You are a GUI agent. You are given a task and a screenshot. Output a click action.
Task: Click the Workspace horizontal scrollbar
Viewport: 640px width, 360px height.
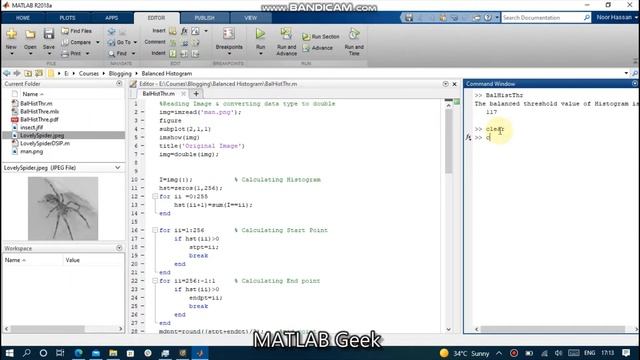47,329
